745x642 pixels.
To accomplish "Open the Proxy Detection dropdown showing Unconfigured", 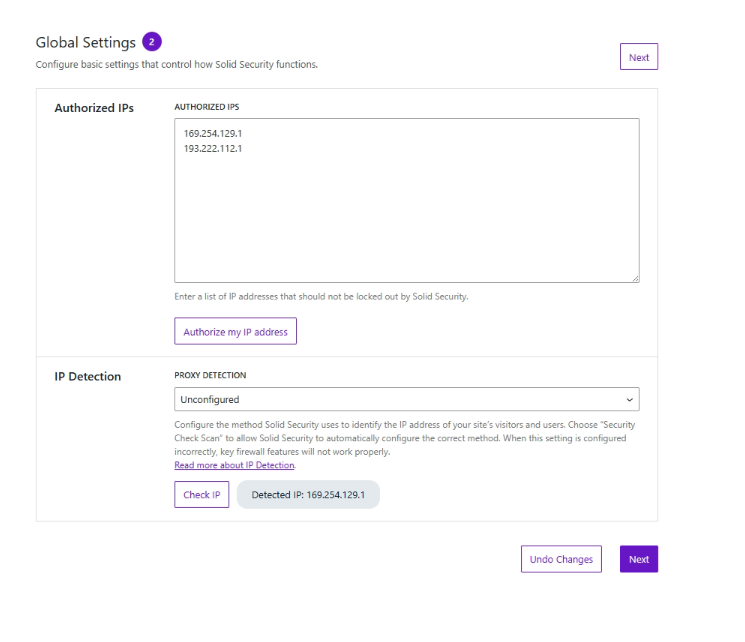I will 407,399.
